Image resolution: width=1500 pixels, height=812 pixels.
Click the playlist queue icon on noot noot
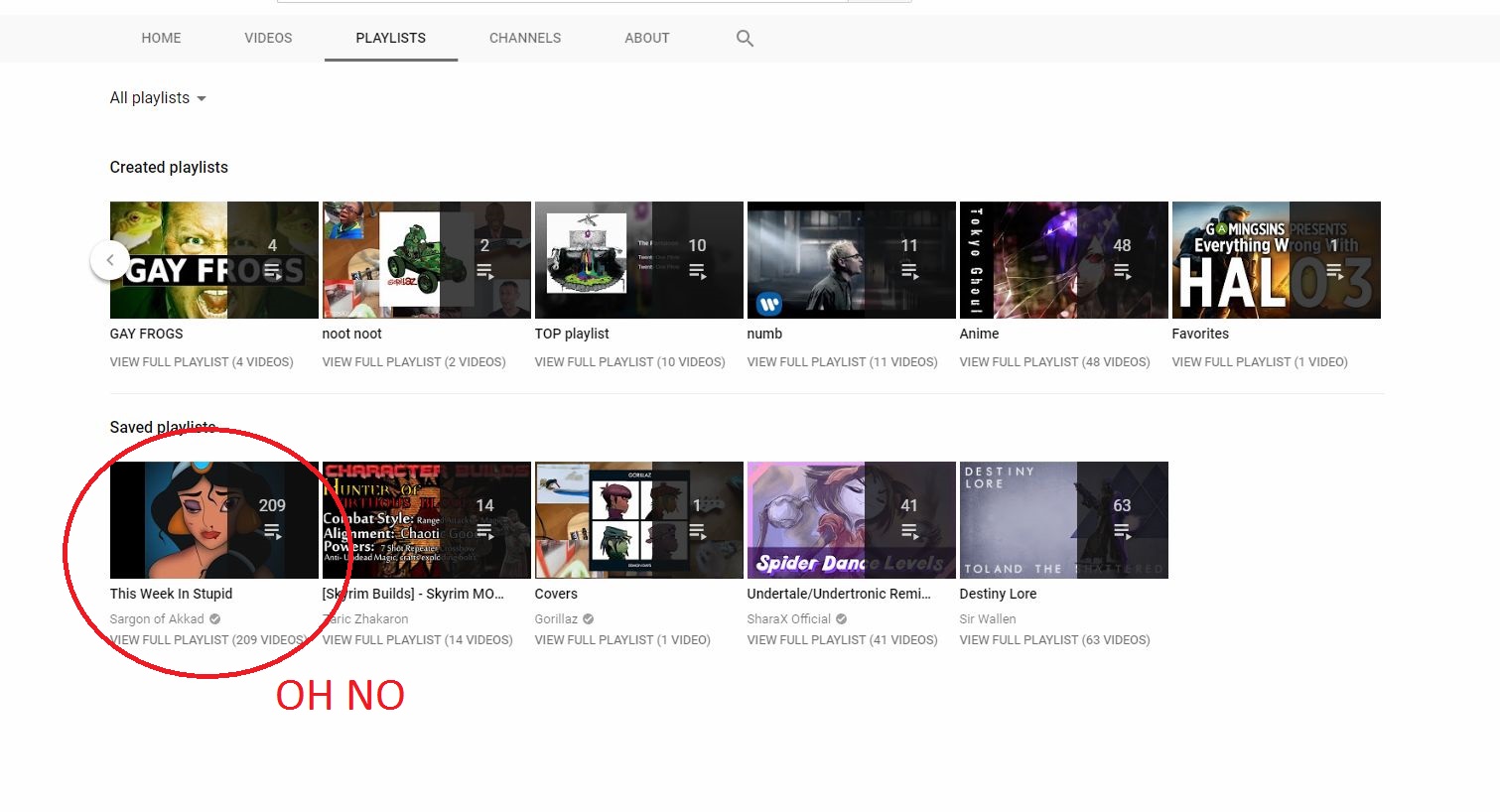pos(484,271)
